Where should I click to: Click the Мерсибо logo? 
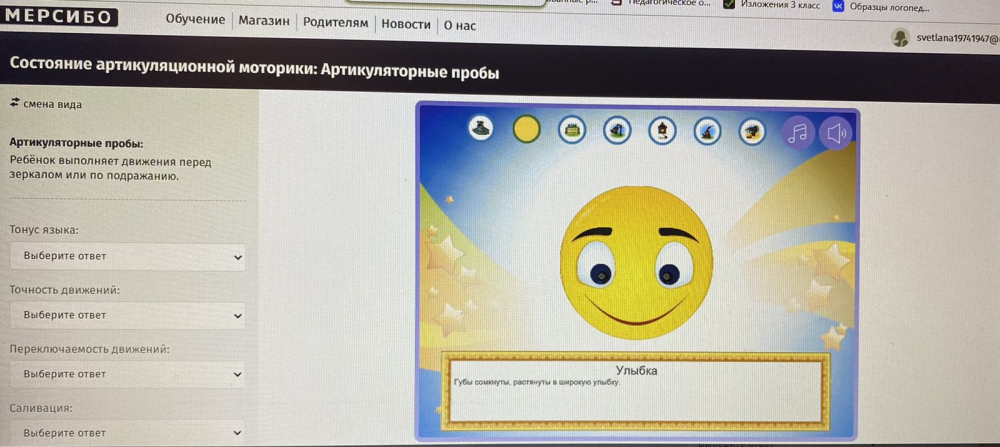point(58,16)
